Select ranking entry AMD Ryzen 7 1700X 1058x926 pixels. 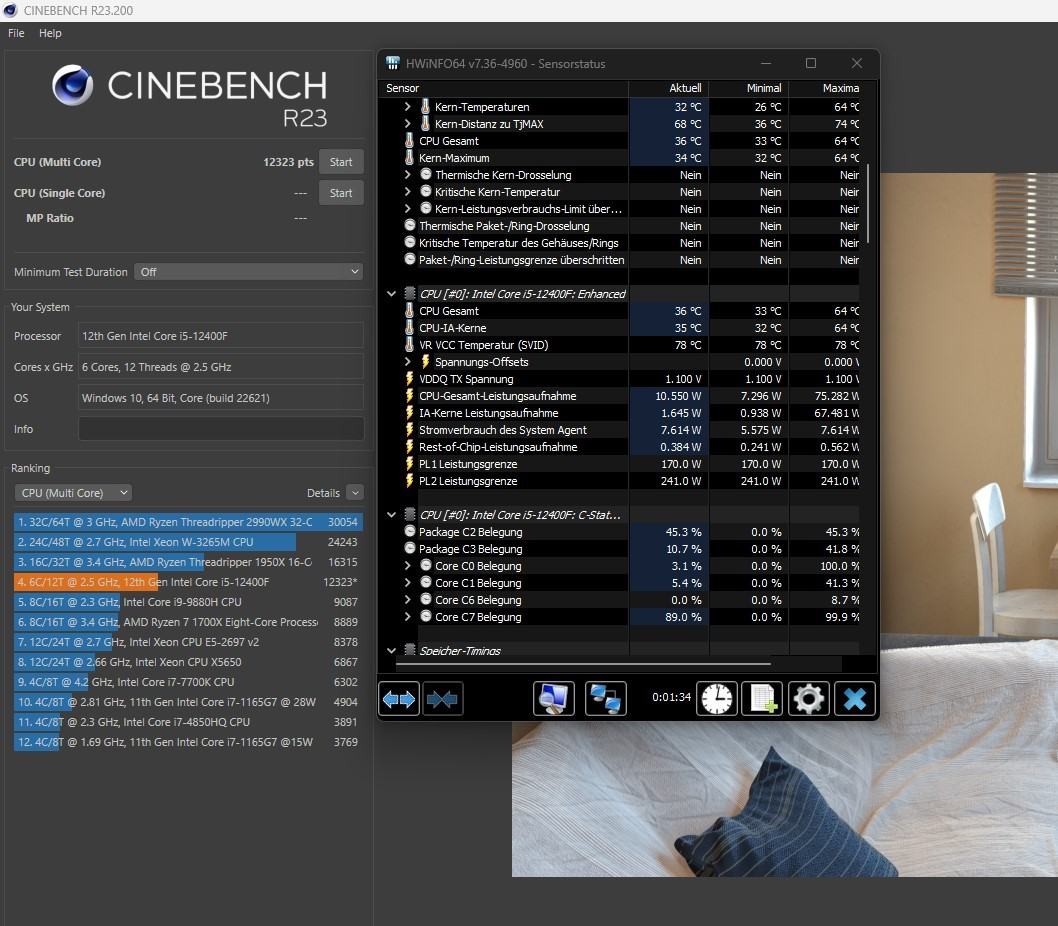(188, 622)
